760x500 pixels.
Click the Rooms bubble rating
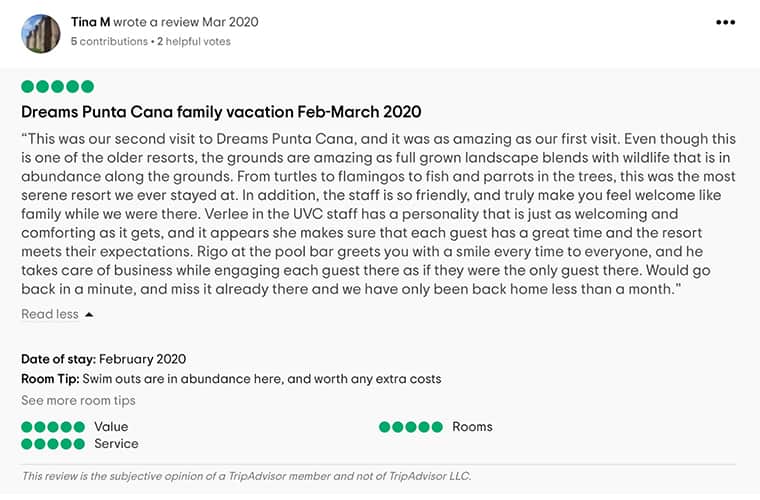pos(410,426)
